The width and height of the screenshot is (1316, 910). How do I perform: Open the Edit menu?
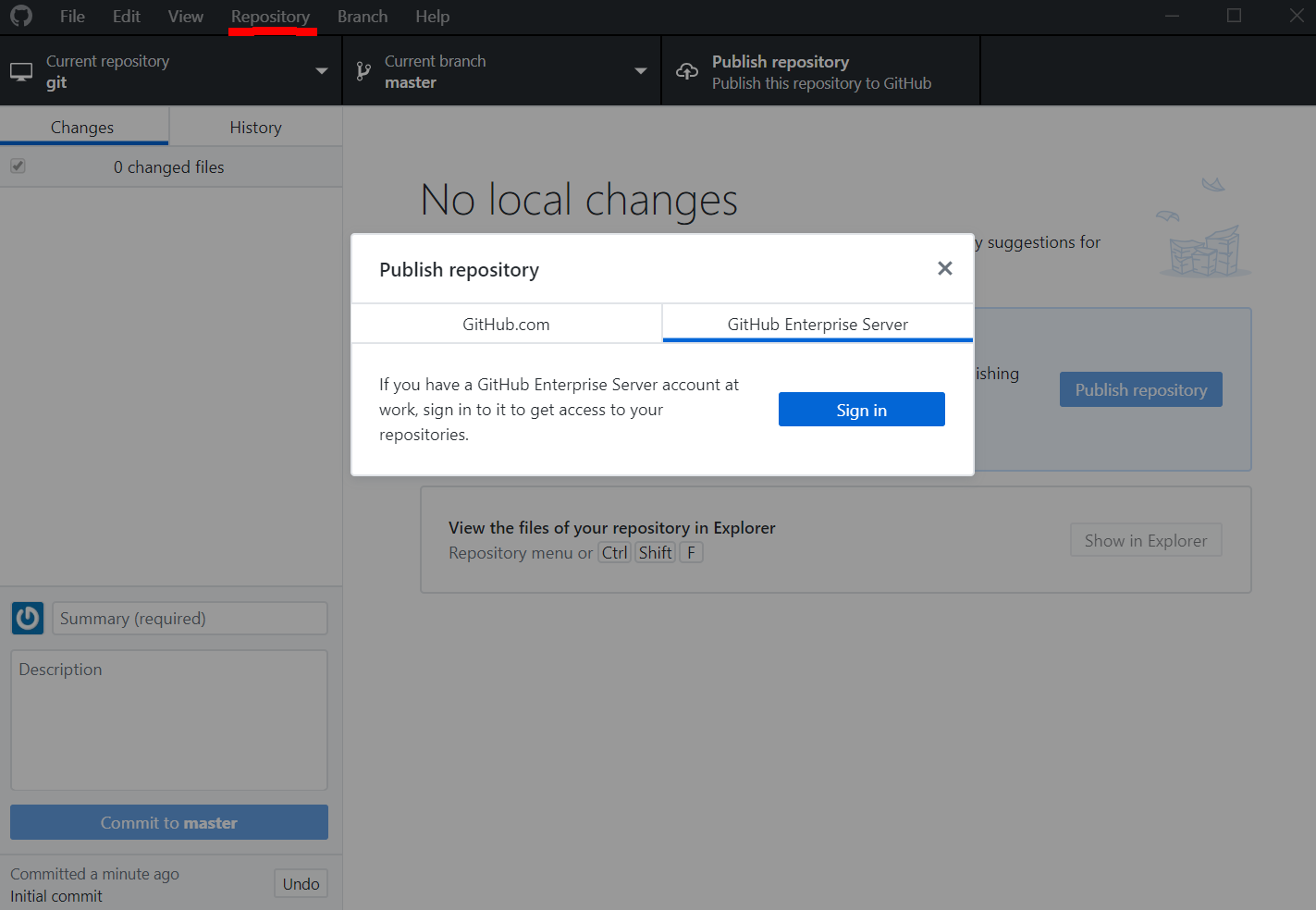point(127,17)
